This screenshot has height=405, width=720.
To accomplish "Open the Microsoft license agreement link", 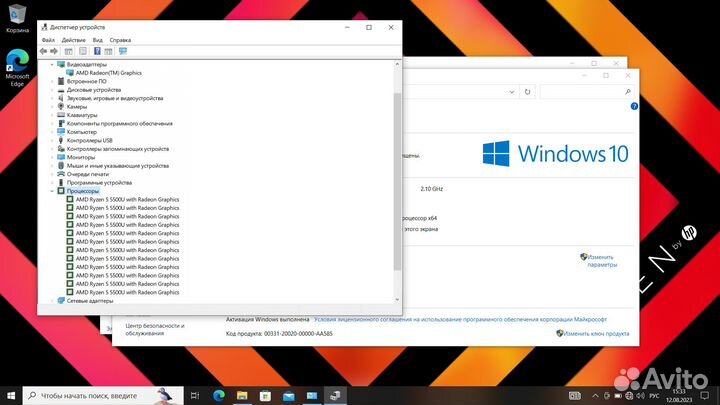I will [x=460, y=319].
